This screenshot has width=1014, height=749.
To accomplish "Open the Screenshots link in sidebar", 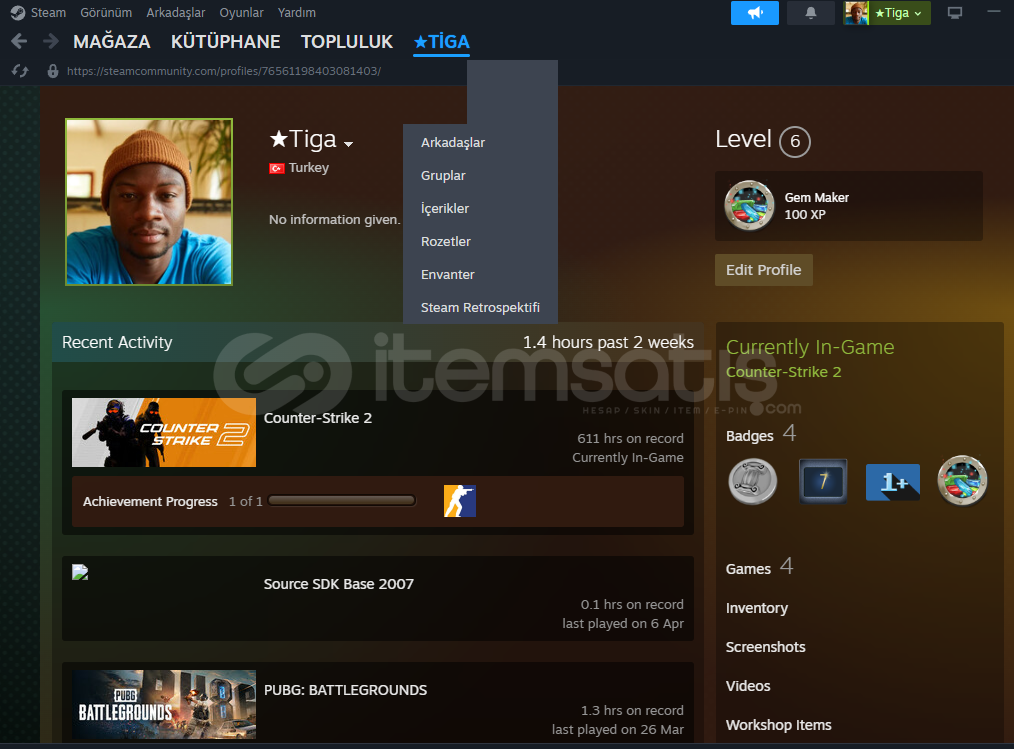I will (766, 647).
